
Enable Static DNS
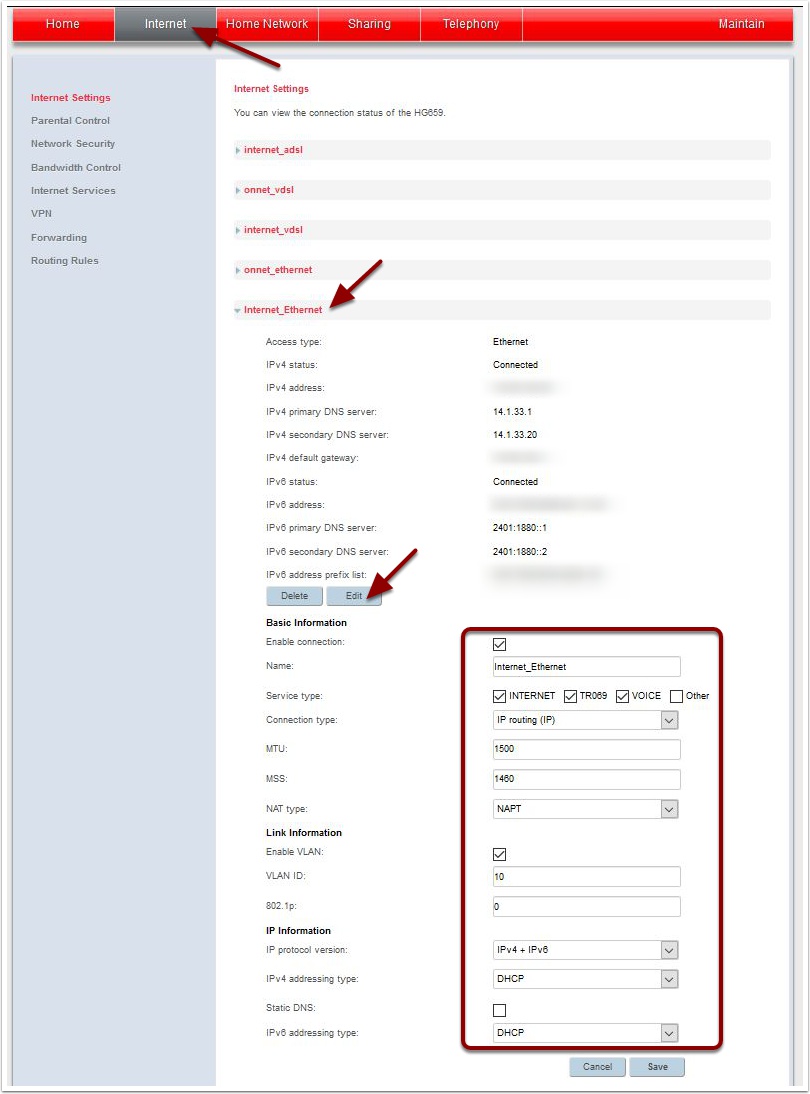pos(501,1010)
